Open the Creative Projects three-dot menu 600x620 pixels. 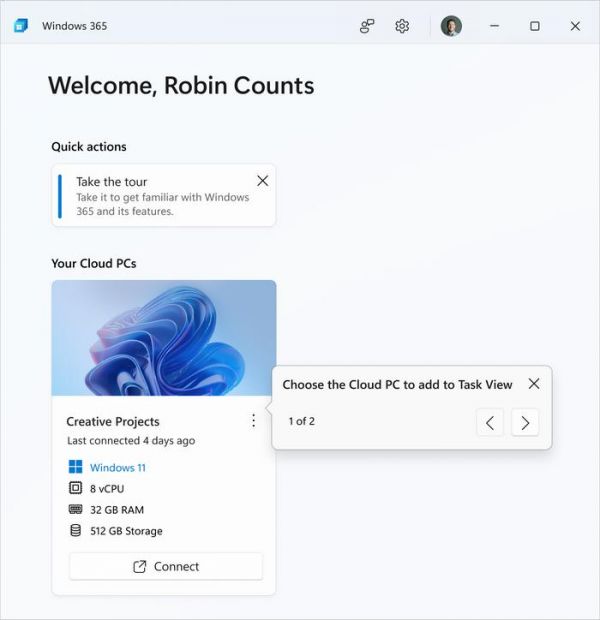(253, 421)
